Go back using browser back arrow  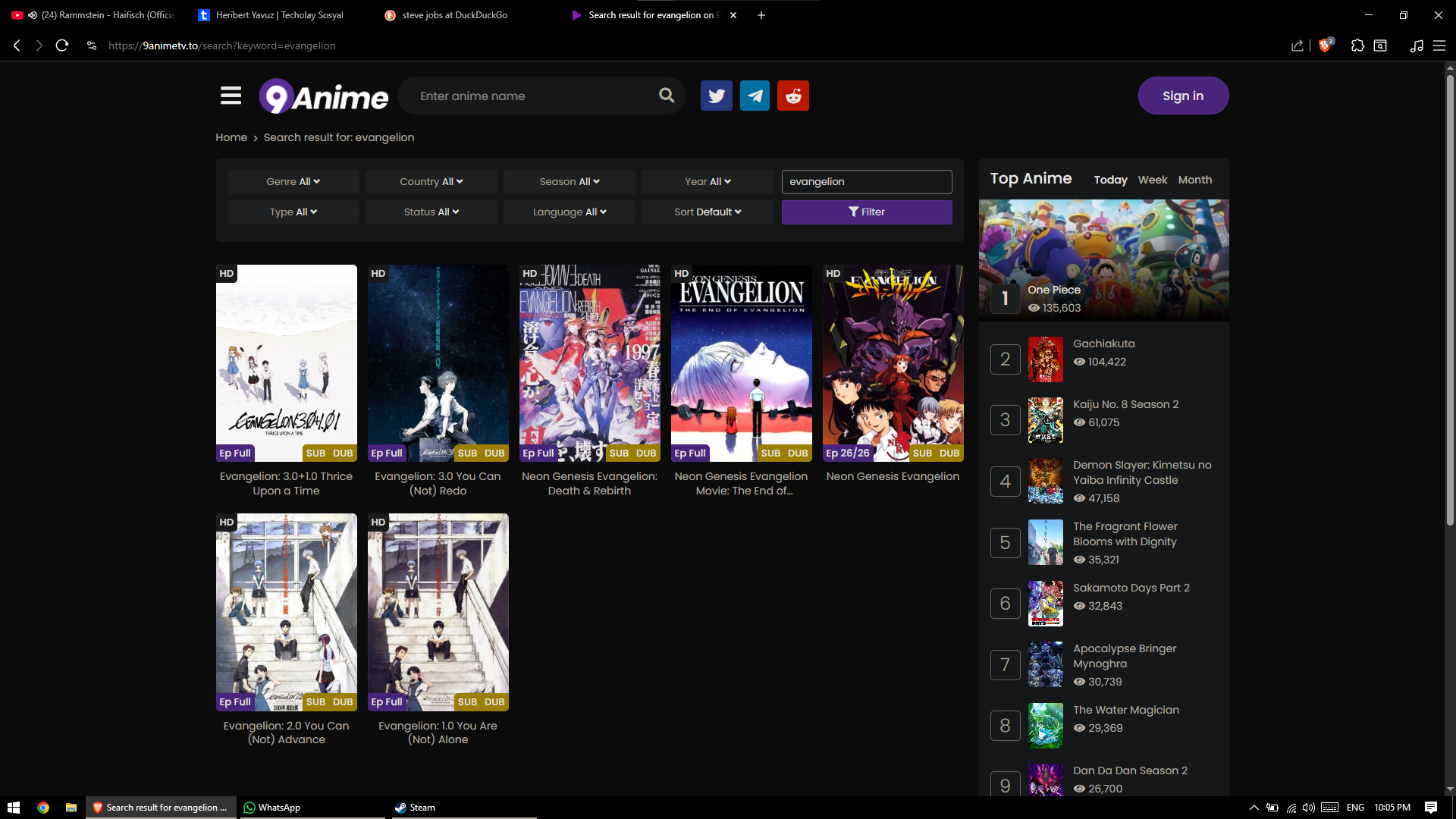pos(17,45)
